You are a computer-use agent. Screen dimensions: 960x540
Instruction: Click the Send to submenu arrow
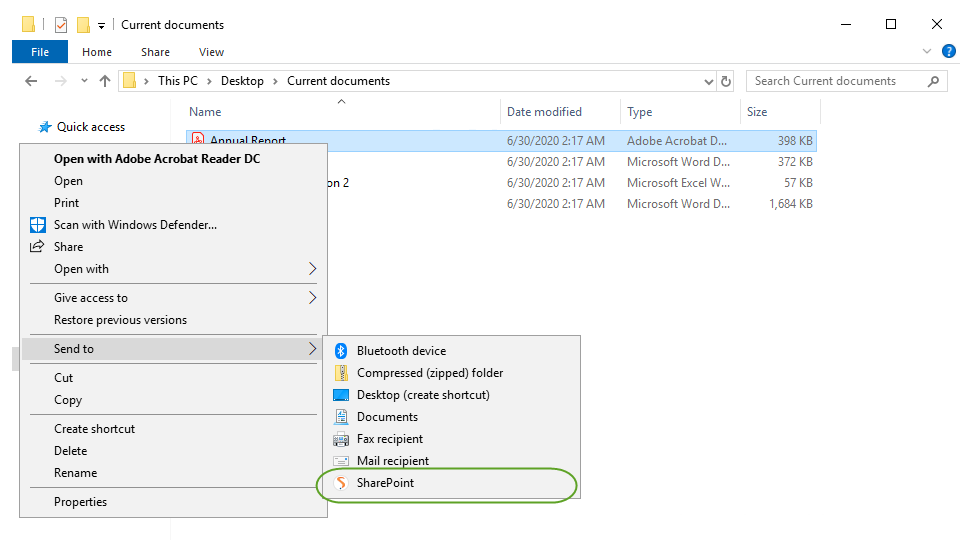pos(312,348)
